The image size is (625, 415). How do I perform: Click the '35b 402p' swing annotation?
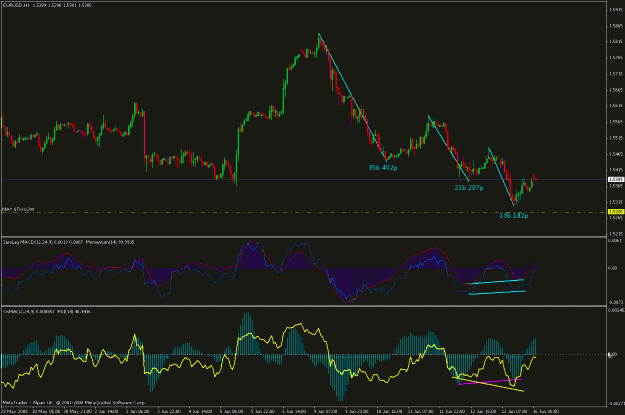tap(383, 168)
